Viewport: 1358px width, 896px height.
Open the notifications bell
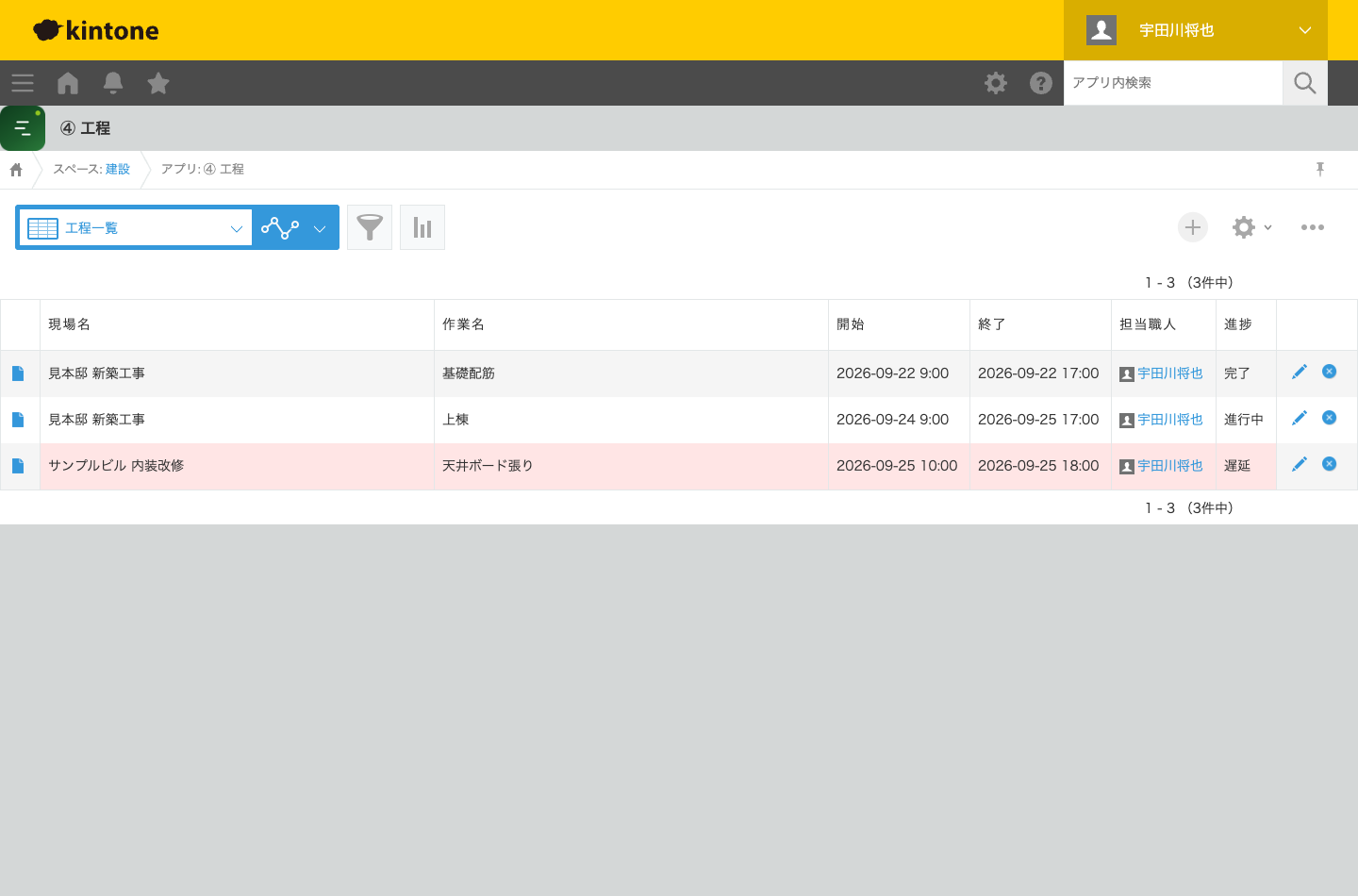113,83
